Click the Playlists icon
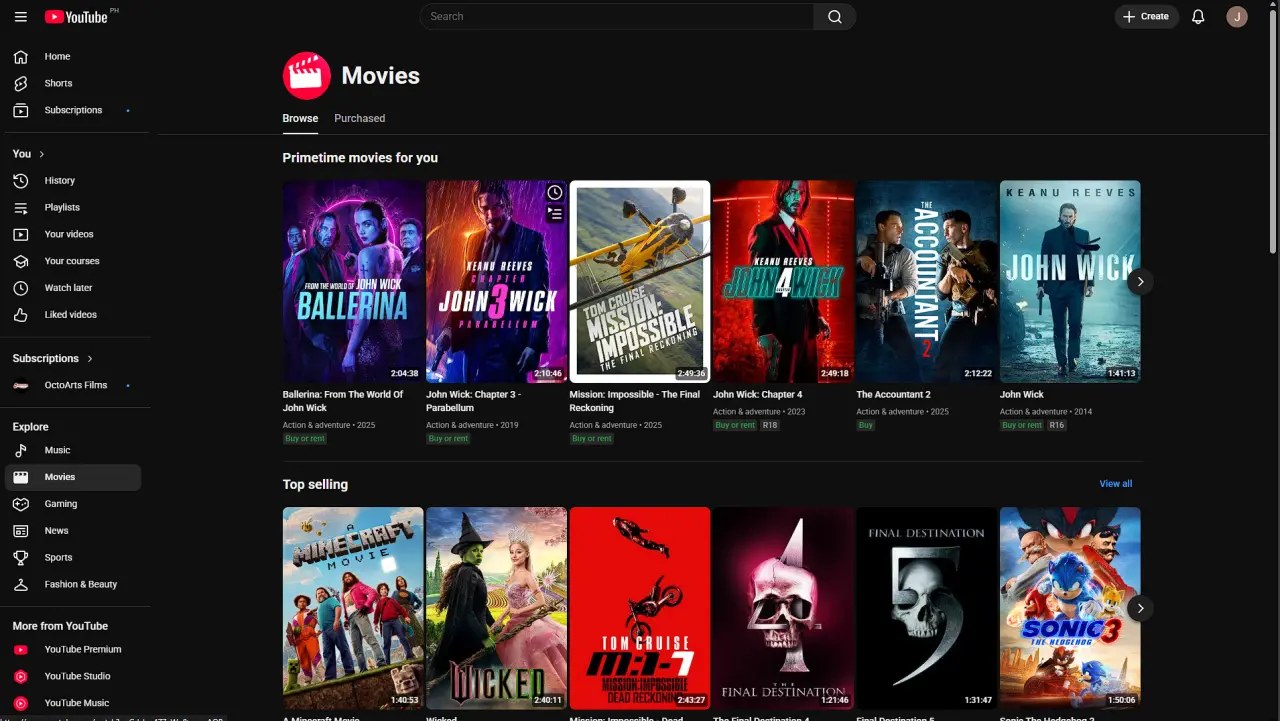This screenshot has height=721, width=1280. [x=21, y=208]
